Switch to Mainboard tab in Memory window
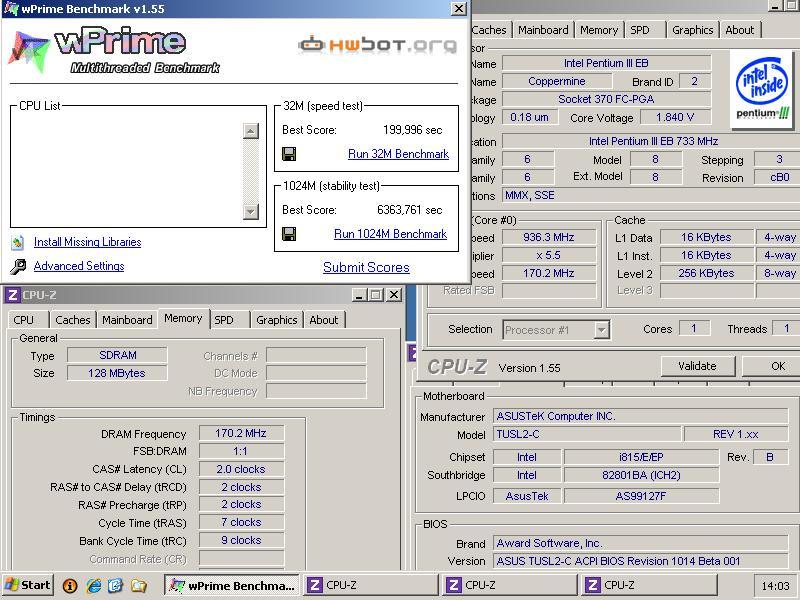Viewport: 800px width, 600px height. (x=127, y=320)
